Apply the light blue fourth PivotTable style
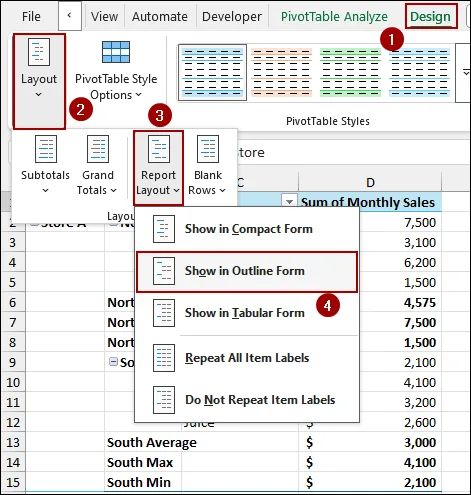This screenshot has width=471, height=495. click(x=419, y=72)
